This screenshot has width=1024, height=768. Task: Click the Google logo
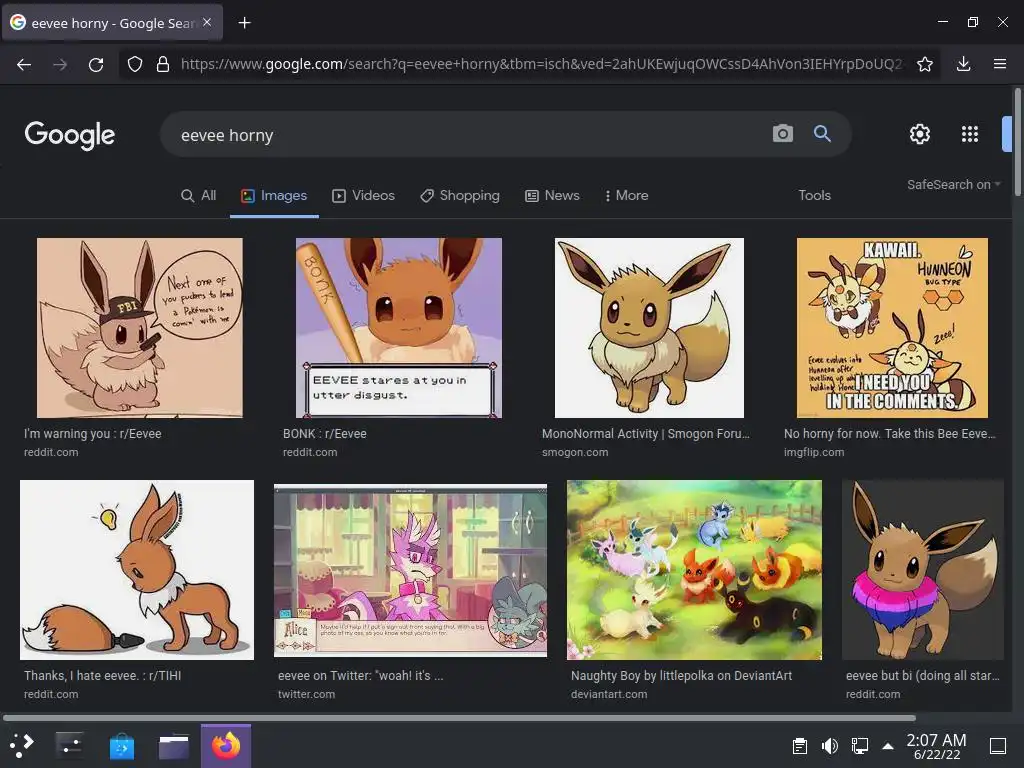coord(69,135)
